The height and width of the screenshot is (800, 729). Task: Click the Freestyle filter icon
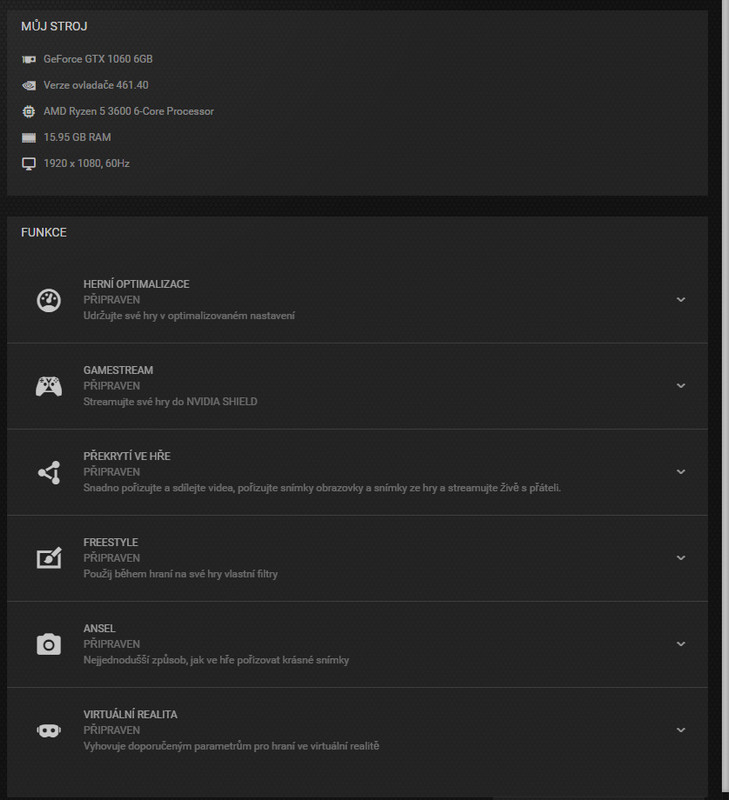pos(48,558)
